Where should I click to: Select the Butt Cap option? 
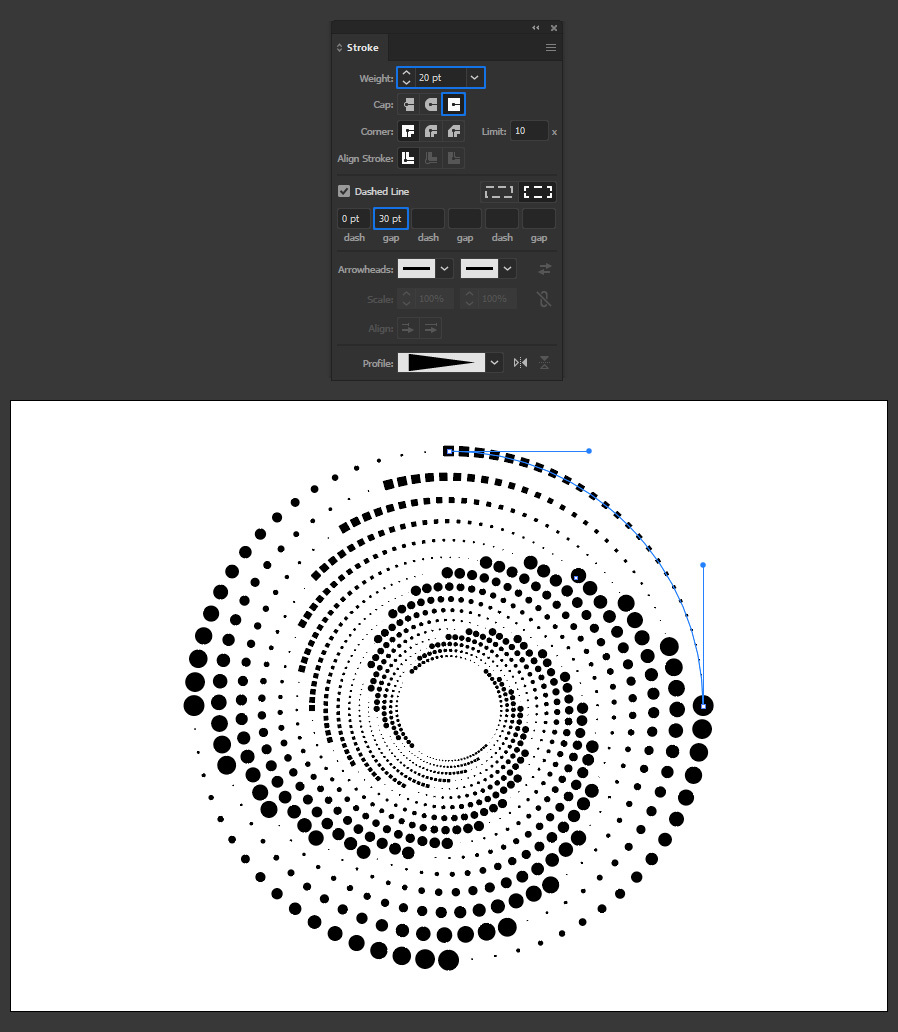click(409, 104)
